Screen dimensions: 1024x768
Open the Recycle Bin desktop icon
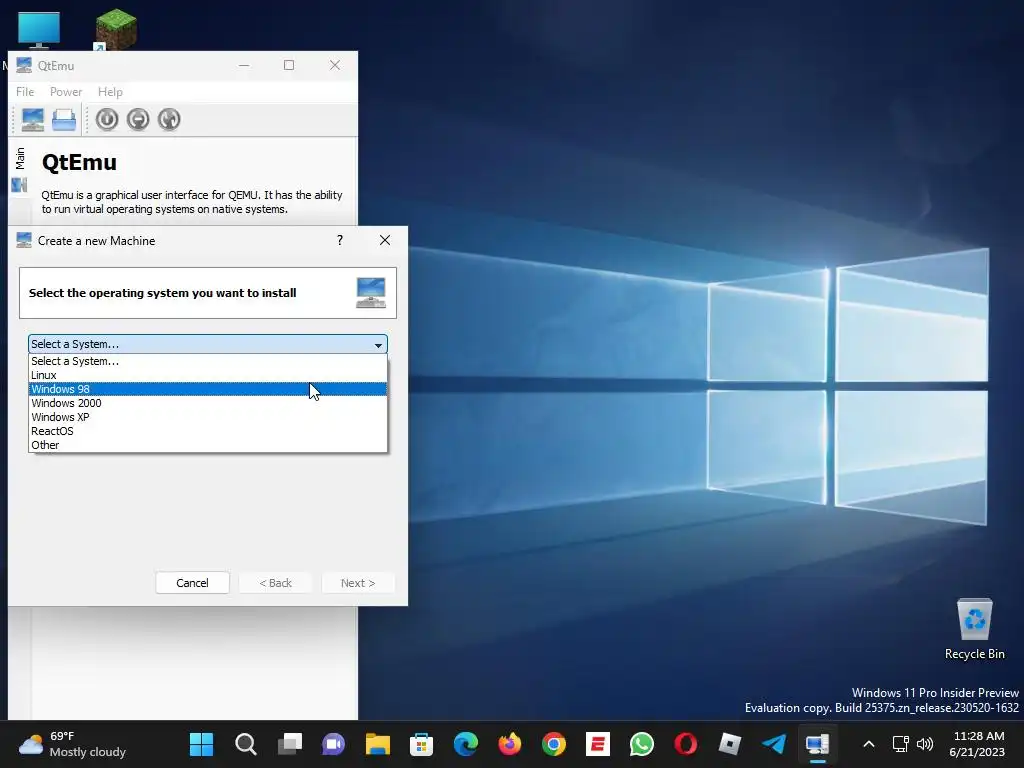(x=974, y=628)
